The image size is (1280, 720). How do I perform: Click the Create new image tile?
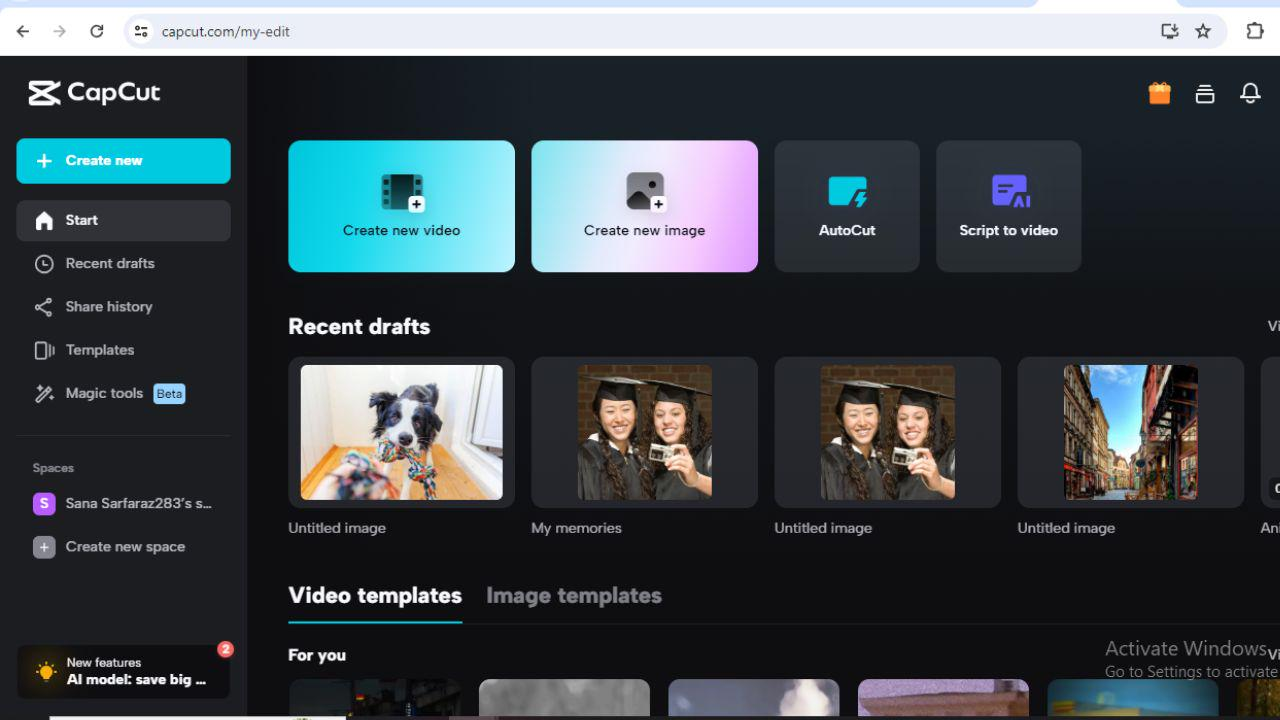[644, 206]
